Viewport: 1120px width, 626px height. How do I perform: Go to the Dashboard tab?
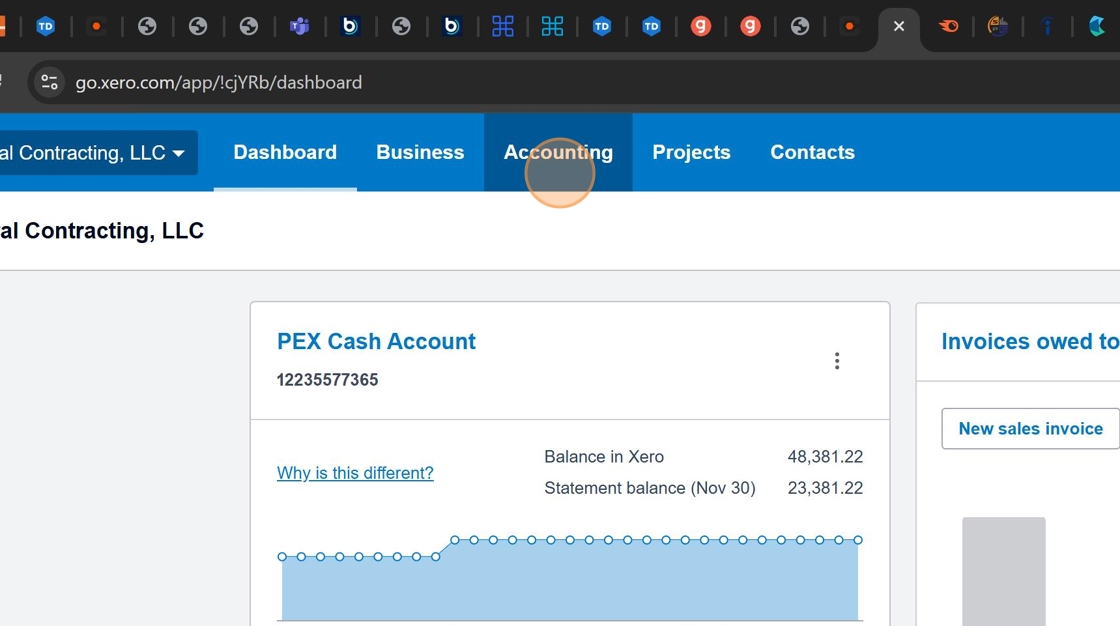[x=285, y=152]
